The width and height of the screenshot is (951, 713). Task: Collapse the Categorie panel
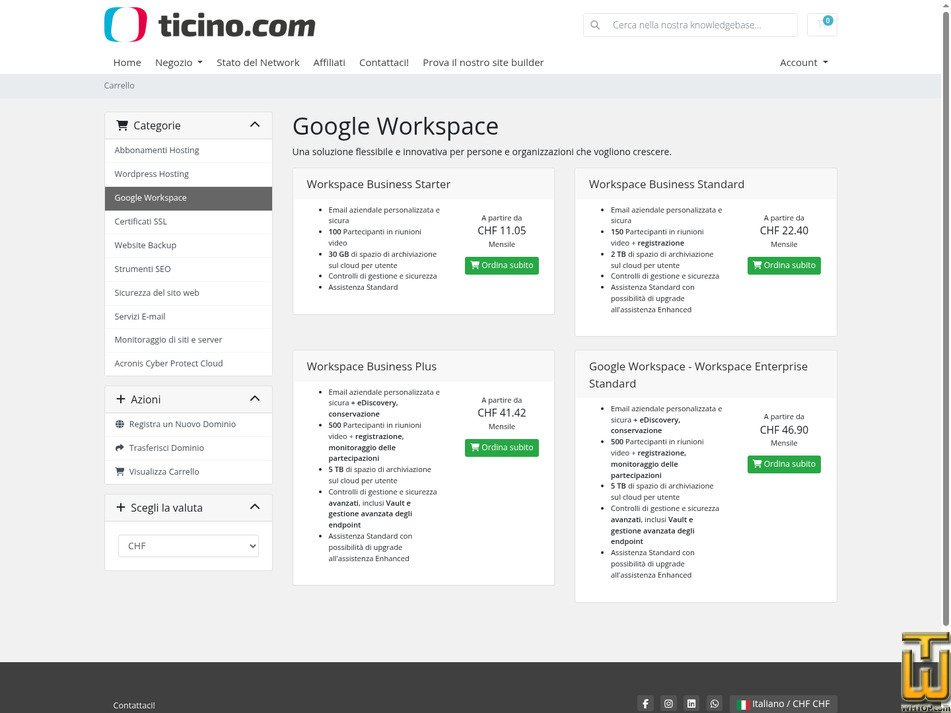[255, 125]
